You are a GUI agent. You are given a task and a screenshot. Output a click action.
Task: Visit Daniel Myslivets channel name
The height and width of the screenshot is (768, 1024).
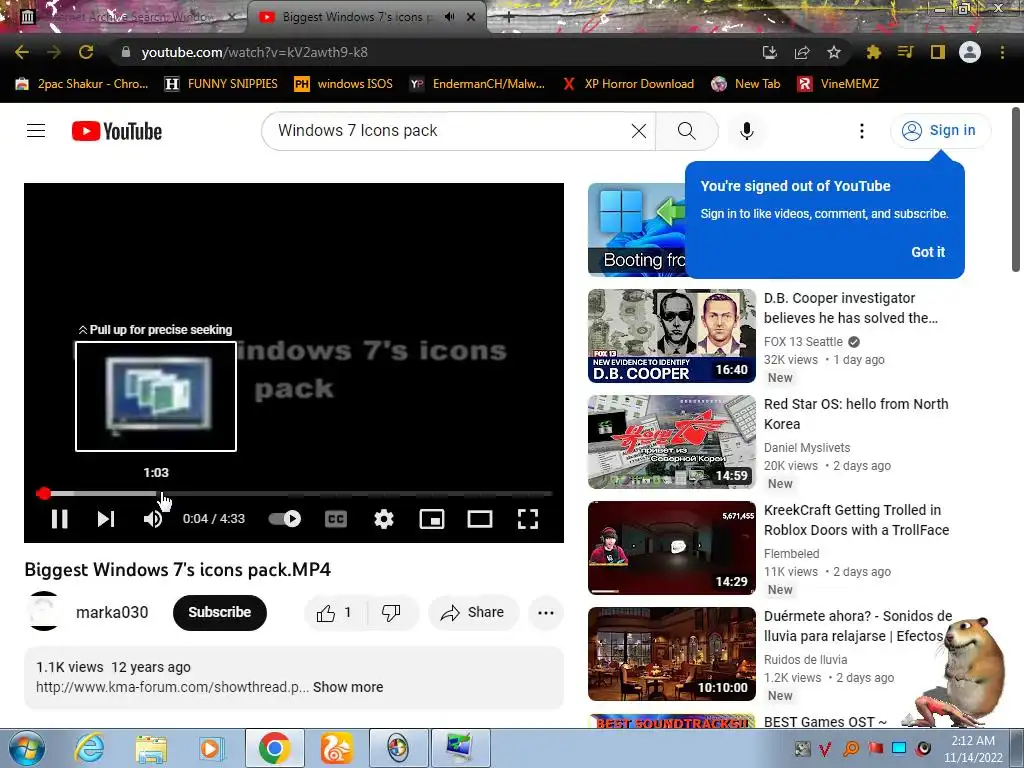point(807,447)
